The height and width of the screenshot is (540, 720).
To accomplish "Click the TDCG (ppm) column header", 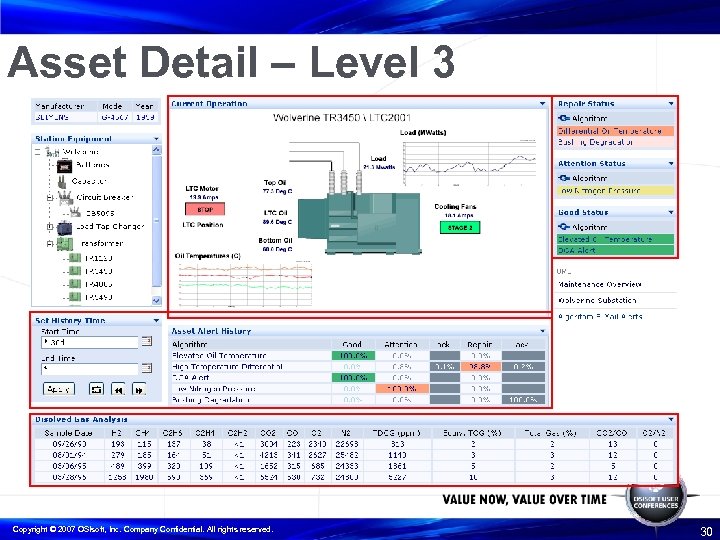I will click(x=396, y=433).
